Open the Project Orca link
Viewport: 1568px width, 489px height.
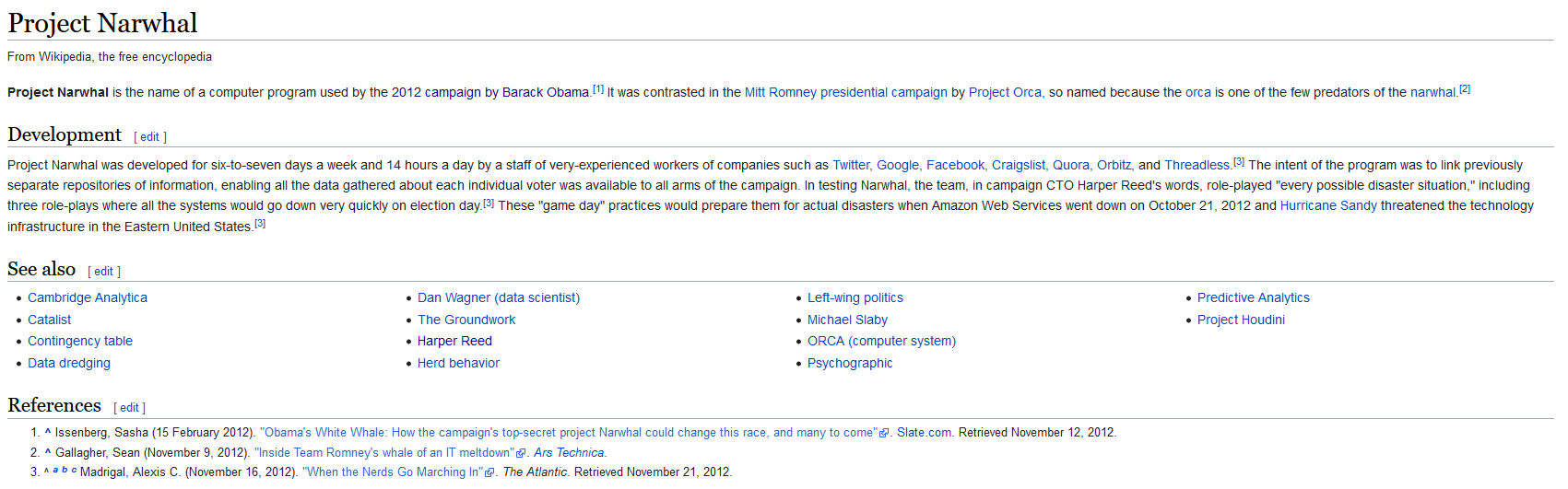[x=1005, y=92]
